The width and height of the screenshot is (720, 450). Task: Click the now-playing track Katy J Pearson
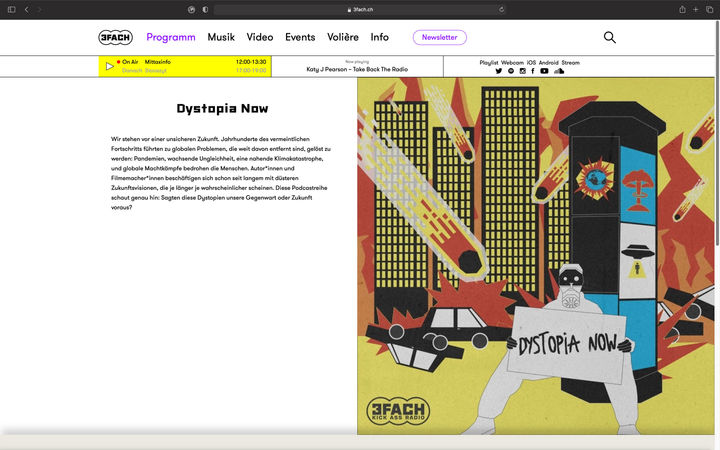click(357, 69)
